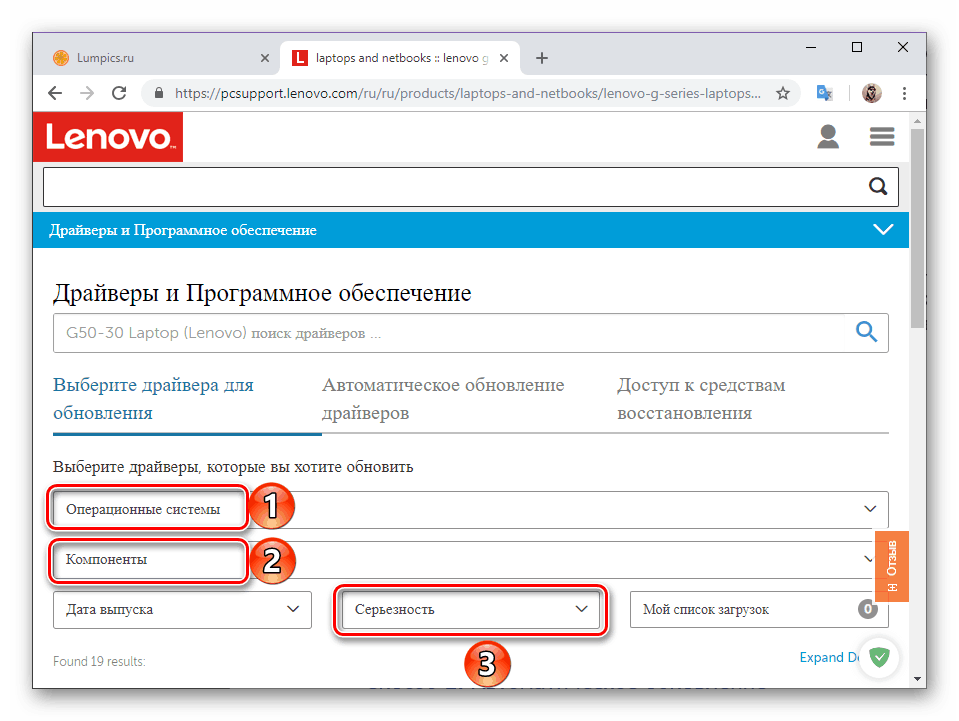Select the Выберите драйвера для обновления tab
The image size is (959, 721).
coord(154,399)
